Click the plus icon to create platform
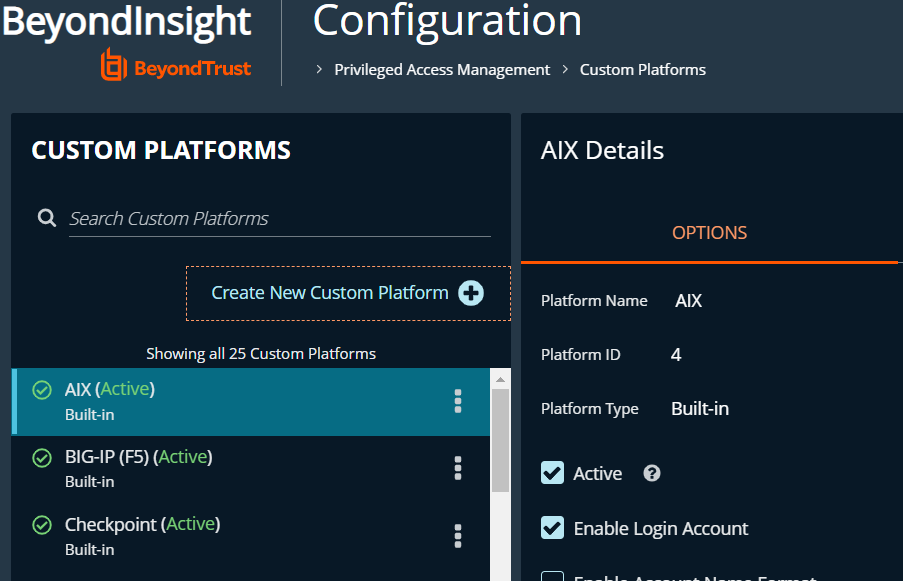The width and height of the screenshot is (903, 581). pos(471,293)
